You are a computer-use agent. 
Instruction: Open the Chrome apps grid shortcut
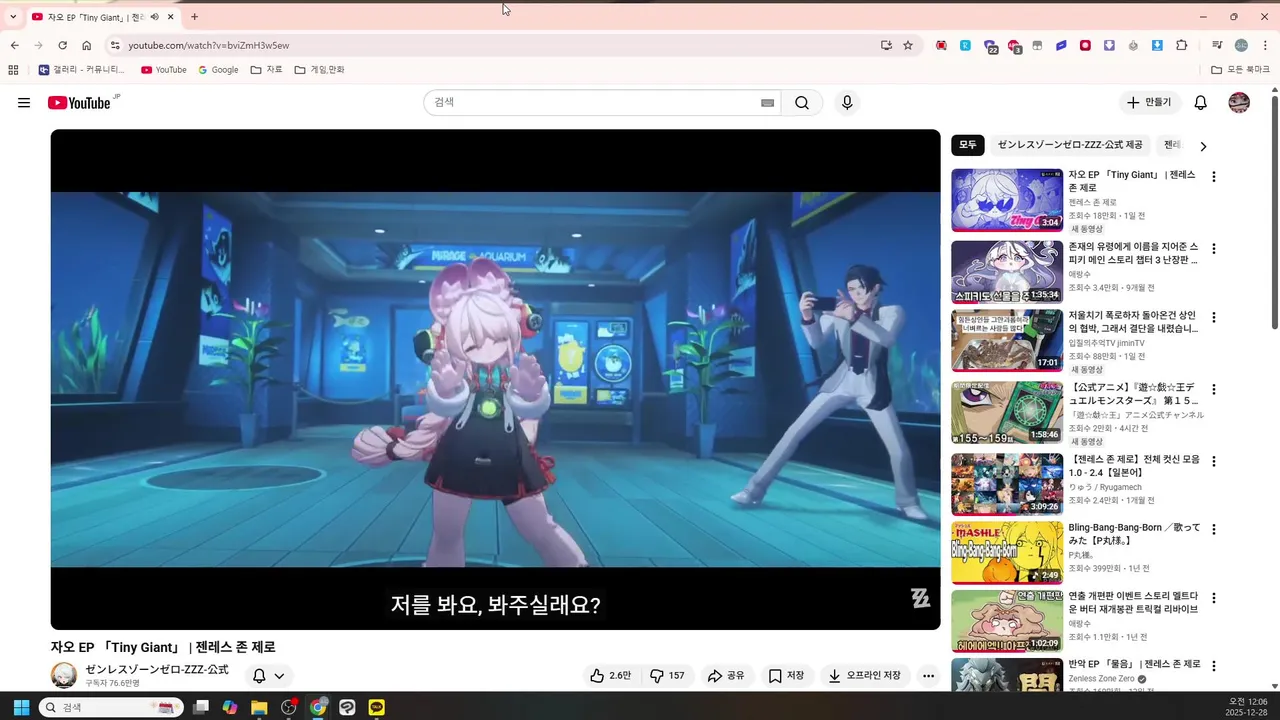[13, 70]
